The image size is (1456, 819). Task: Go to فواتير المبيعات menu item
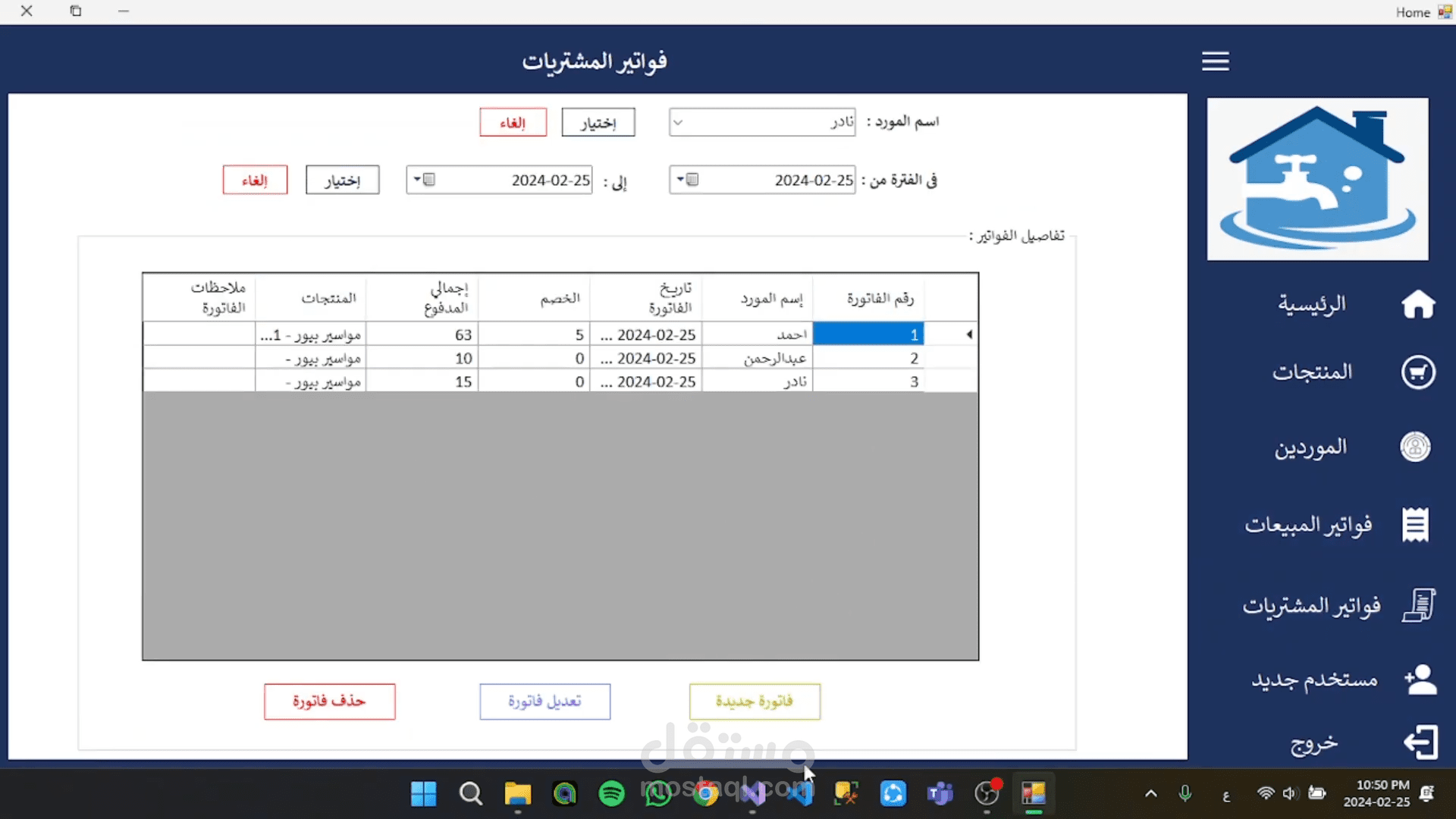pos(1308,525)
